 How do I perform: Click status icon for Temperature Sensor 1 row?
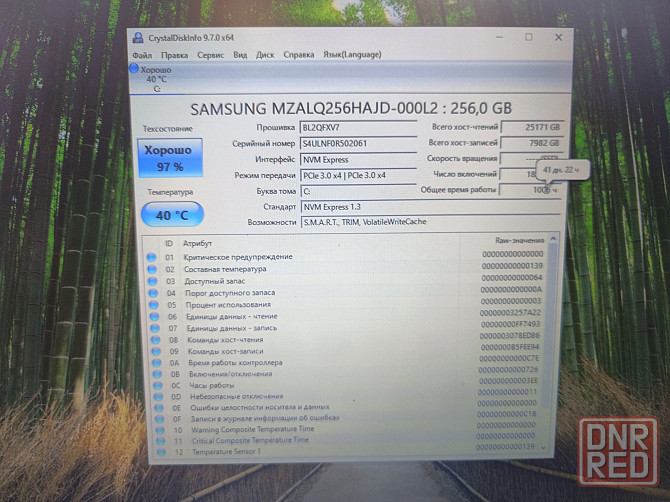(x=161, y=452)
